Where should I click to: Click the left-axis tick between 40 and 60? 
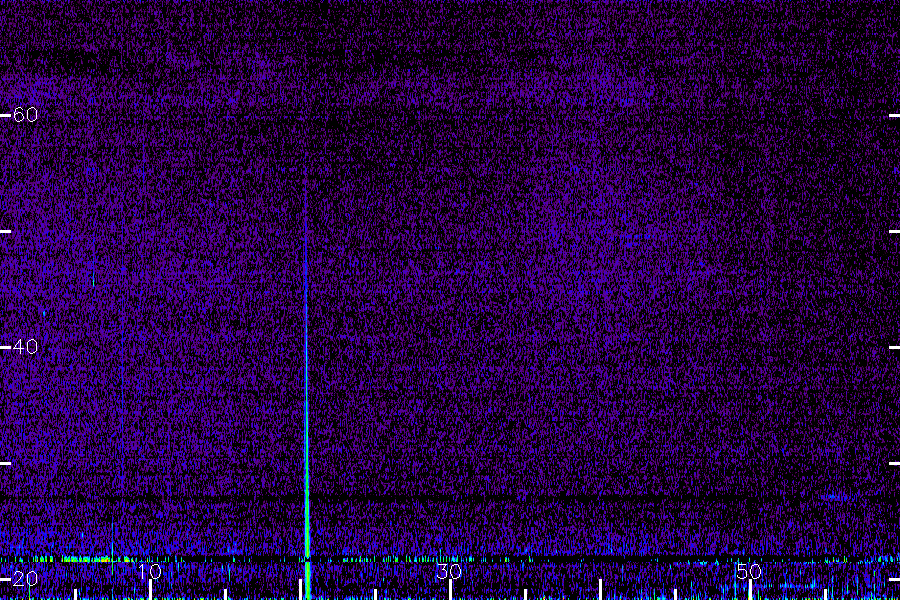tap(6, 231)
